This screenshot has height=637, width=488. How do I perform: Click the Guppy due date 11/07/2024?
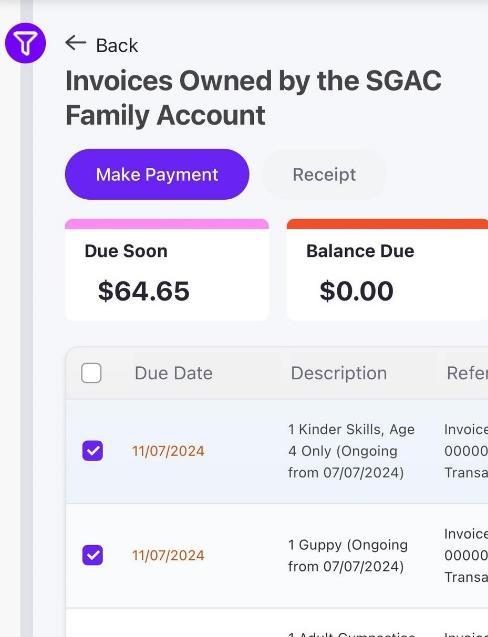pos(168,555)
